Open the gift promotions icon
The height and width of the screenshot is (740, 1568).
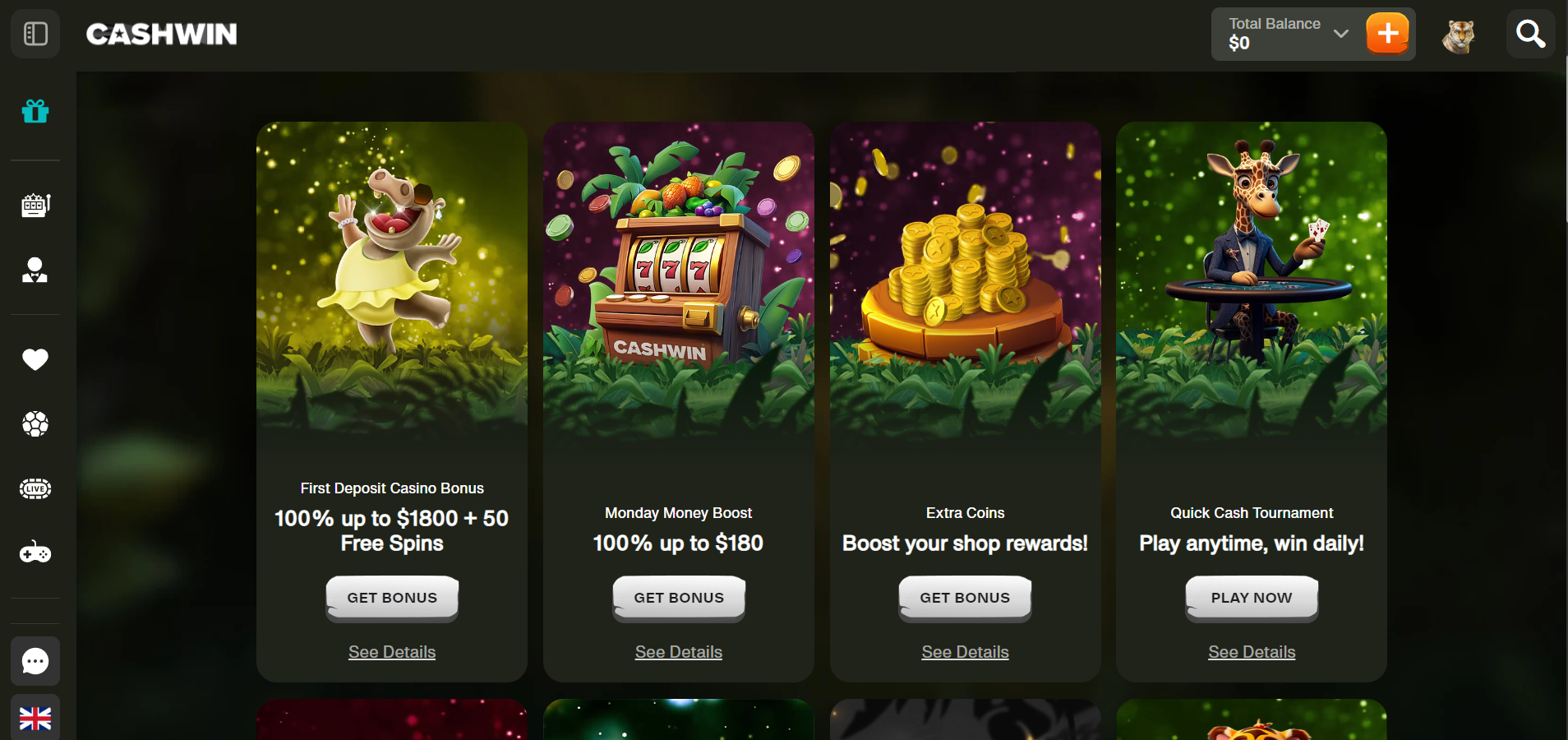click(35, 111)
